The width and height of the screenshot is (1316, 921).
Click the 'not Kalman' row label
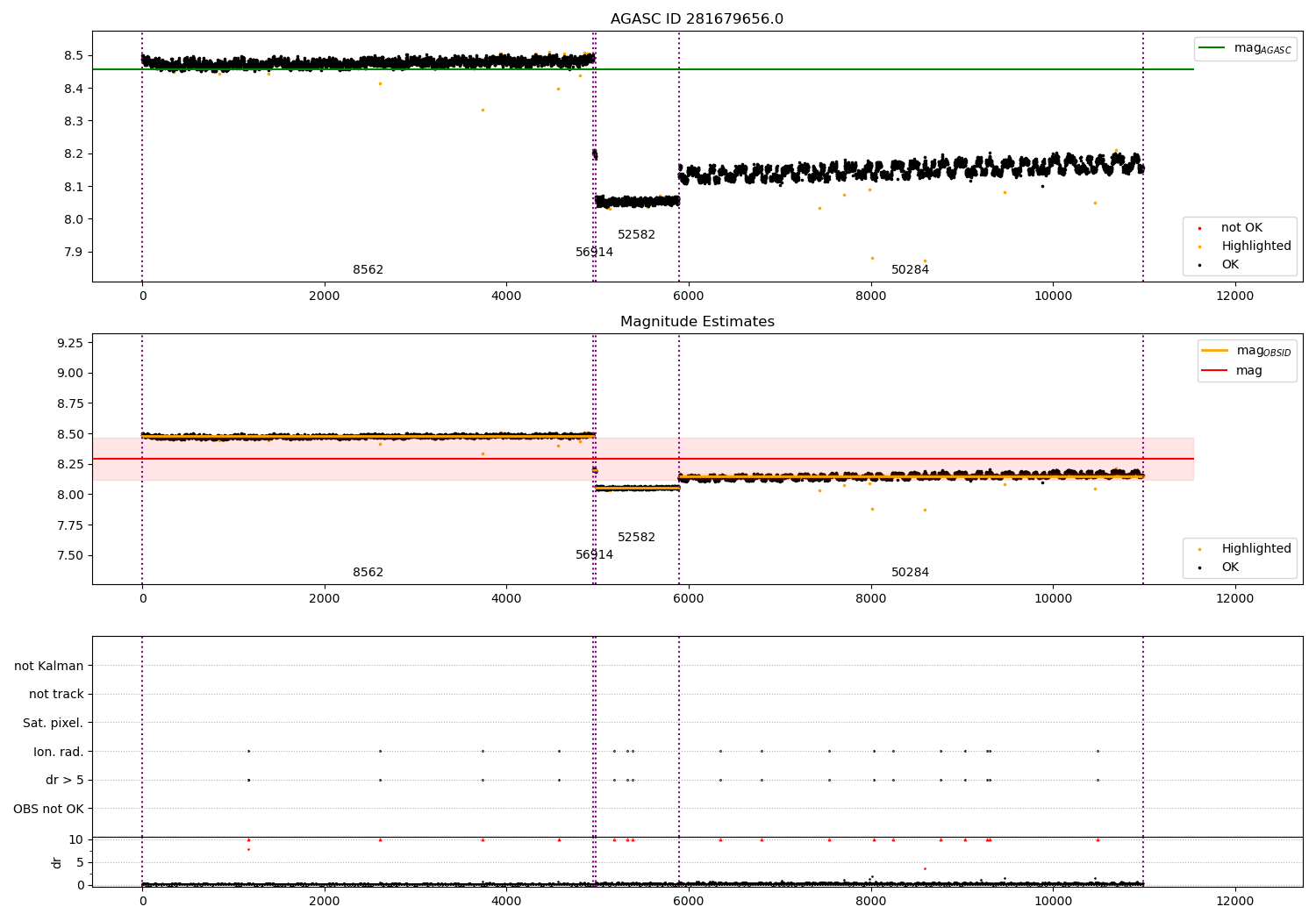49,666
